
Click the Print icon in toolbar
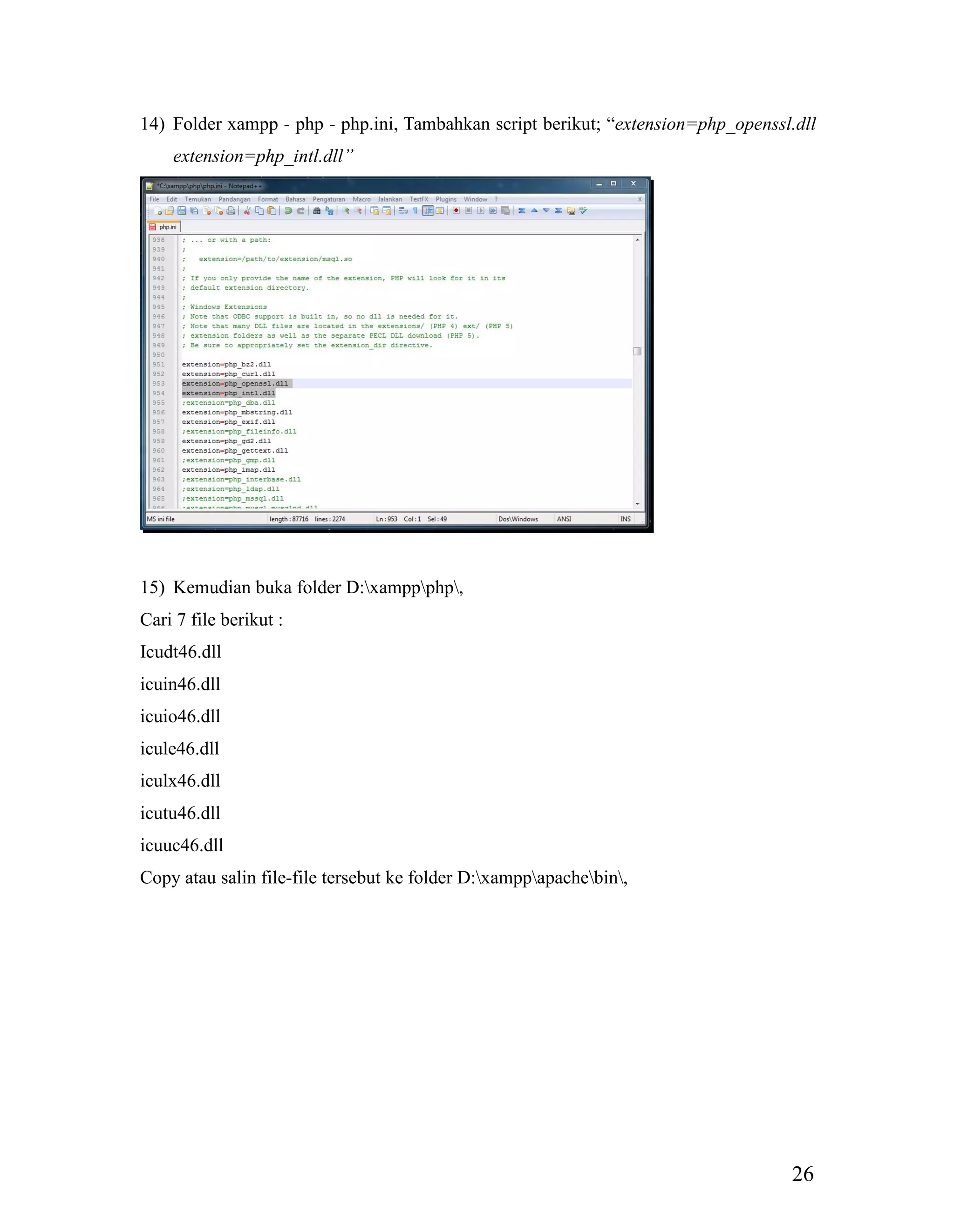click(231, 211)
